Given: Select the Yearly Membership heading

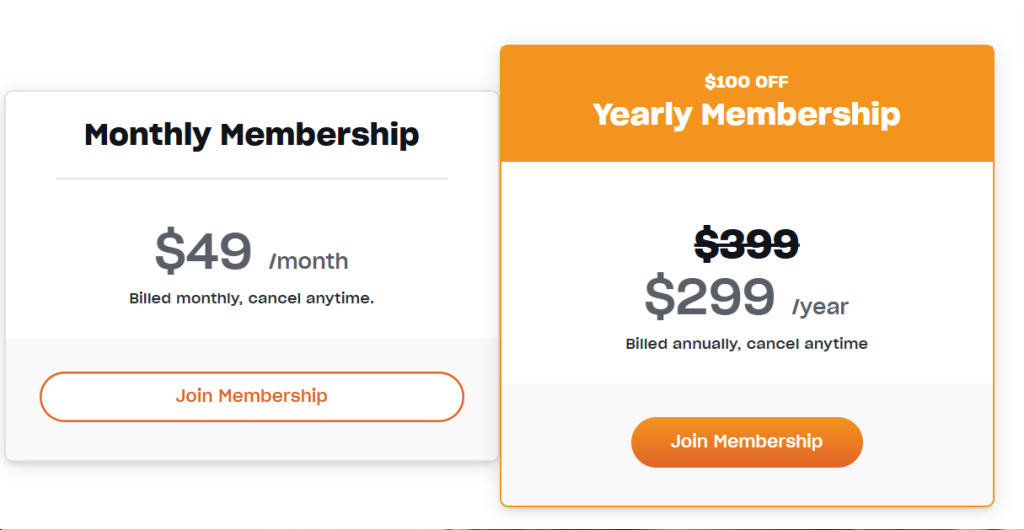Looking at the screenshot, I should coord(746,114).
